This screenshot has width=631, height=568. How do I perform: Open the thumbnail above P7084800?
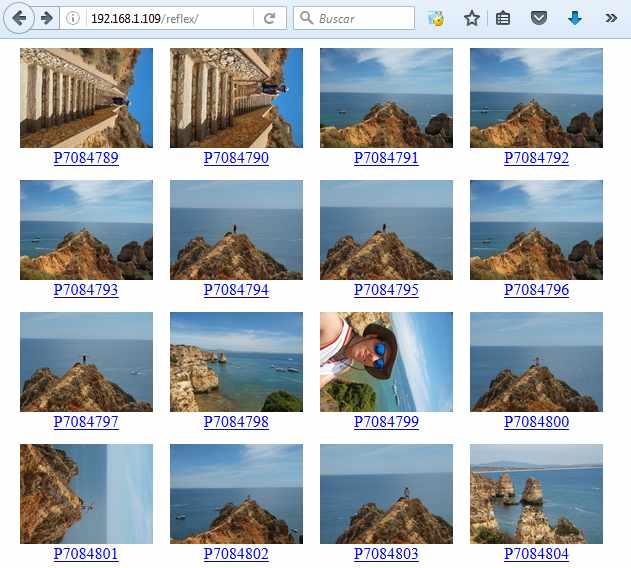point(536,362)
